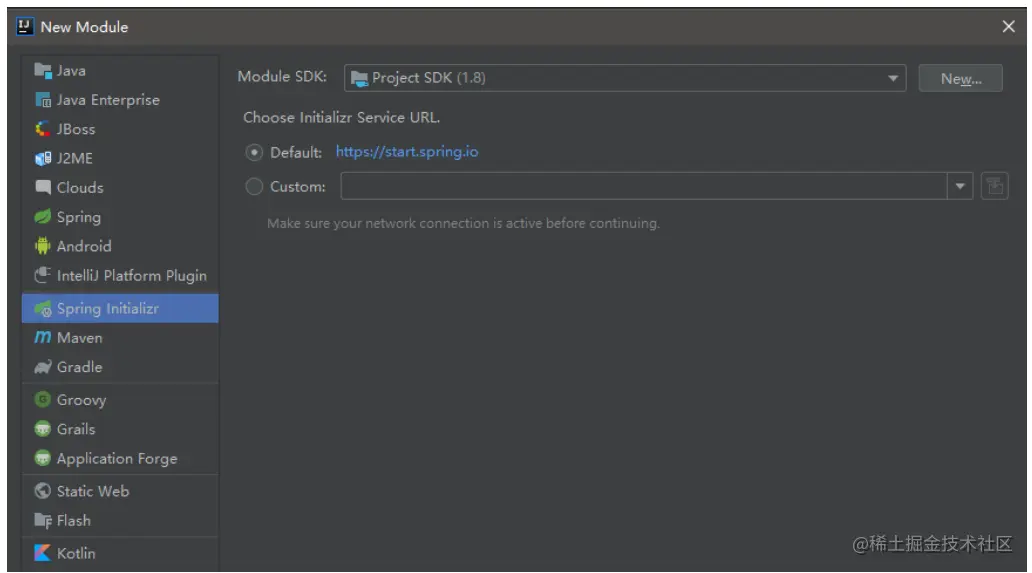Expand the Custom URL history dropdown arrow
1032x573 pixels.
(x=960, y=186)
